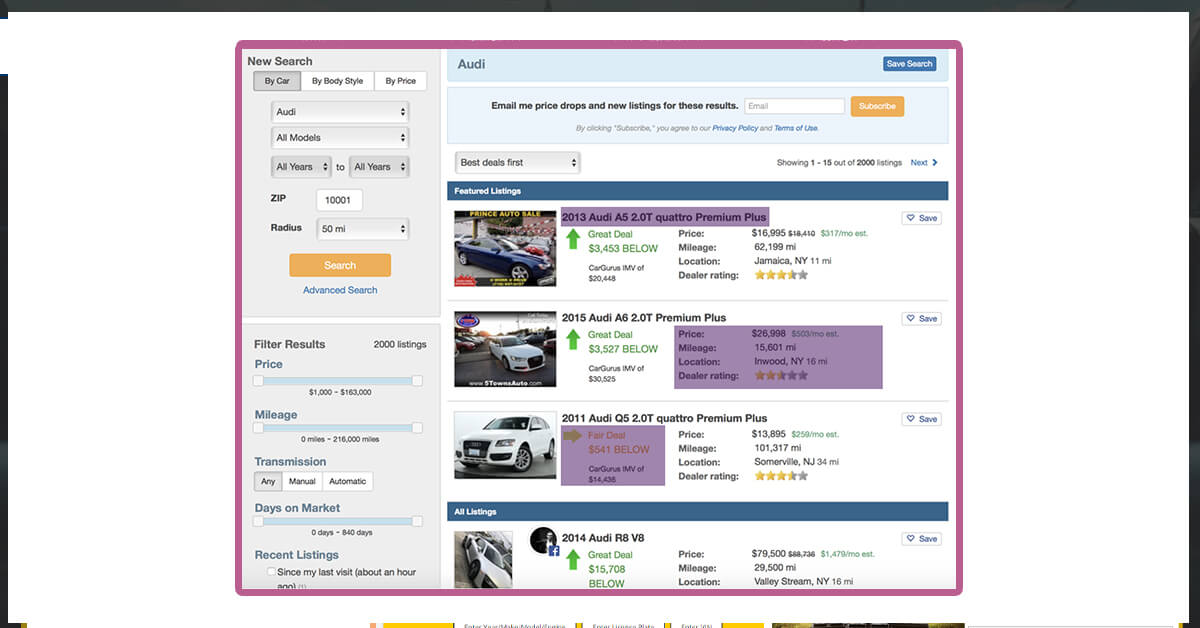Open the Privacy Policy link
Image resolution: width=1200 pixels, height=628 pixels.
735,128
